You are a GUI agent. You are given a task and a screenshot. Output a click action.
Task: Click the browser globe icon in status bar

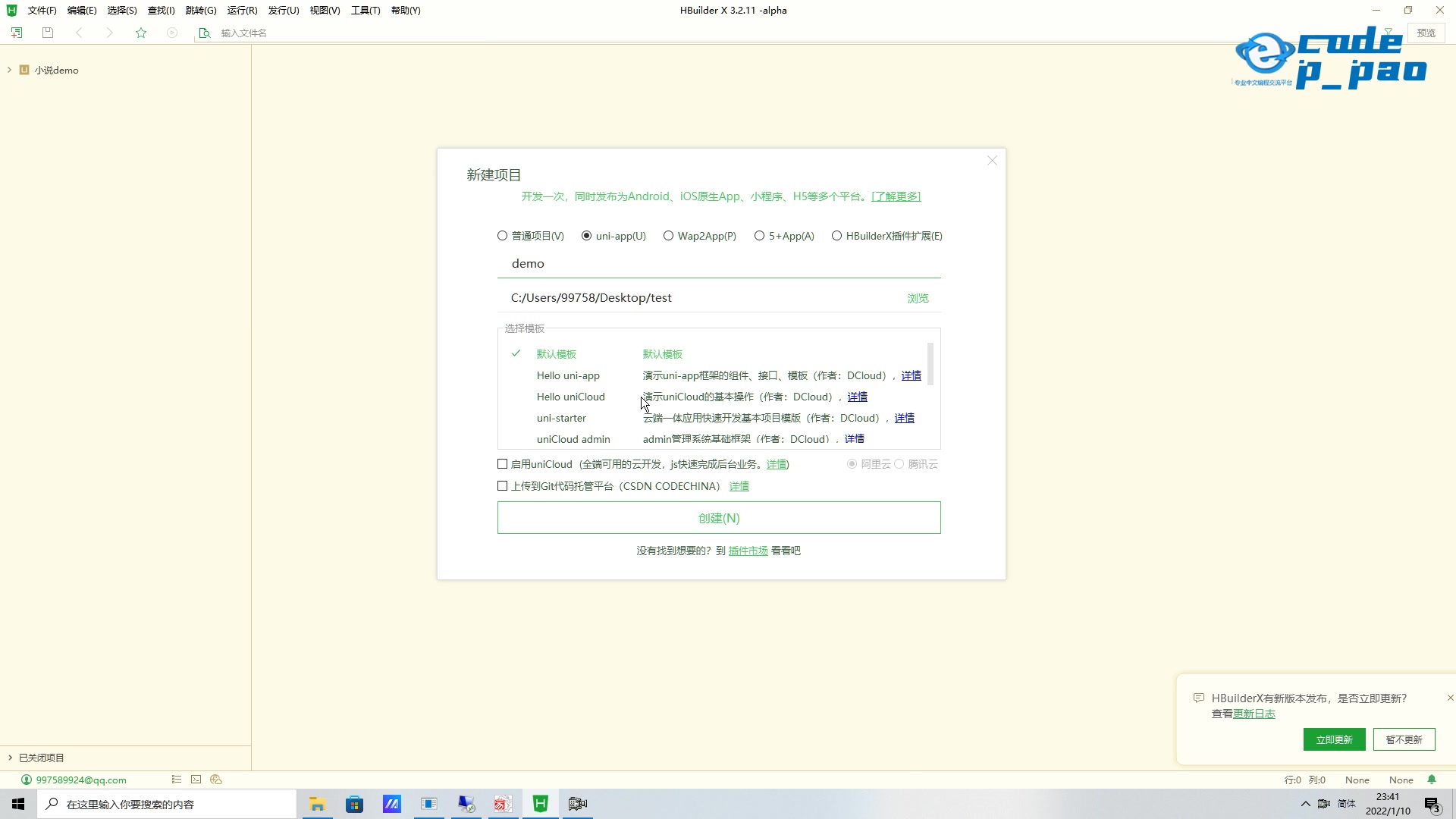pyautogui.click(x=216, y=780)
